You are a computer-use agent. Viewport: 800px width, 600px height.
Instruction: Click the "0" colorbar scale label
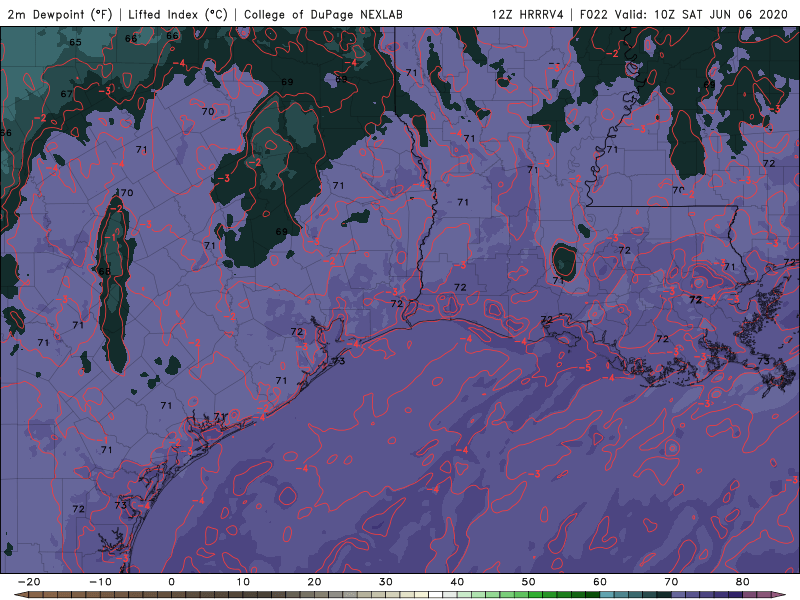[171, 582]
